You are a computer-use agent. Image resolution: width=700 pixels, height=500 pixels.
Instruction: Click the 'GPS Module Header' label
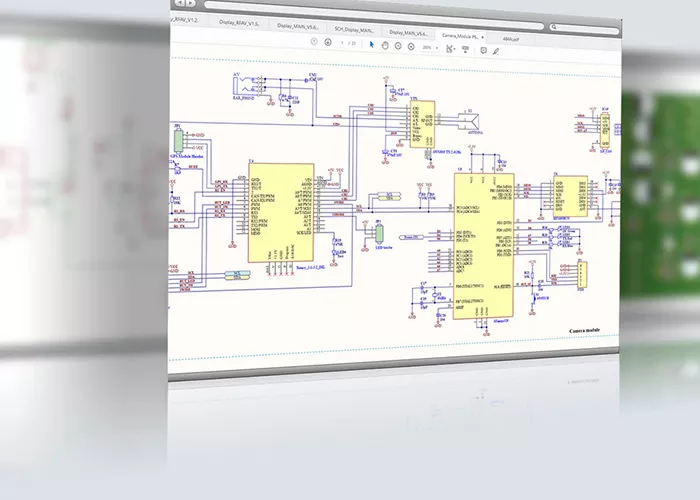(187, 156)
